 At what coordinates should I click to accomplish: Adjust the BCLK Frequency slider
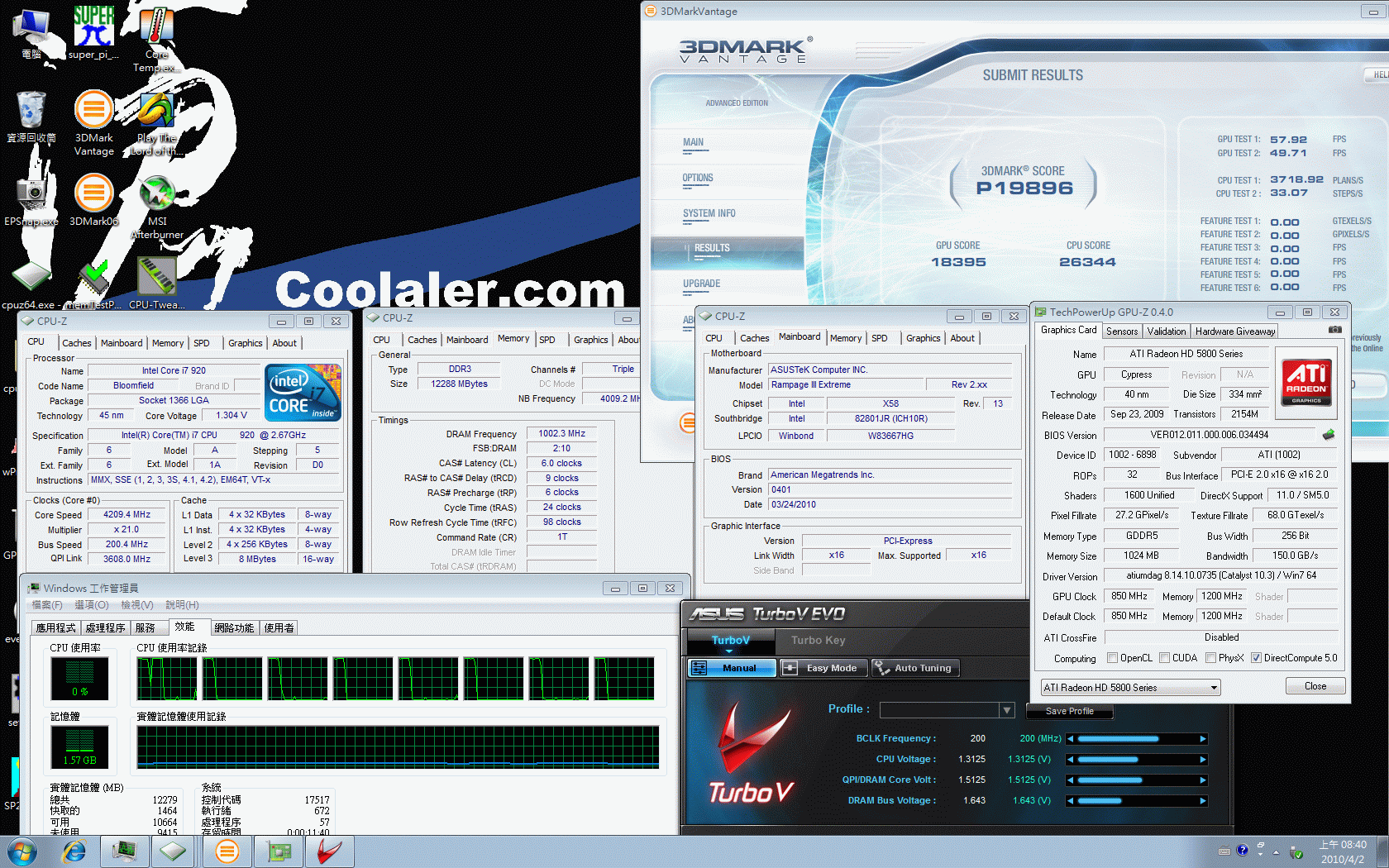1136,739
